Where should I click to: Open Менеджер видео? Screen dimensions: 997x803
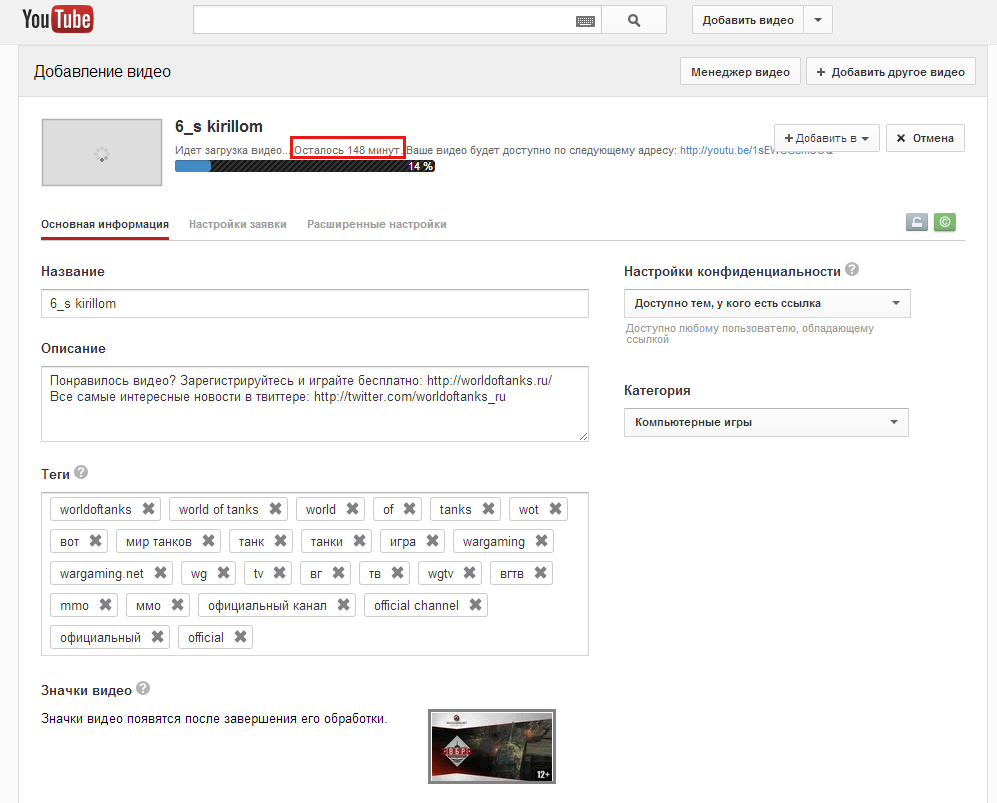[740, 72]
